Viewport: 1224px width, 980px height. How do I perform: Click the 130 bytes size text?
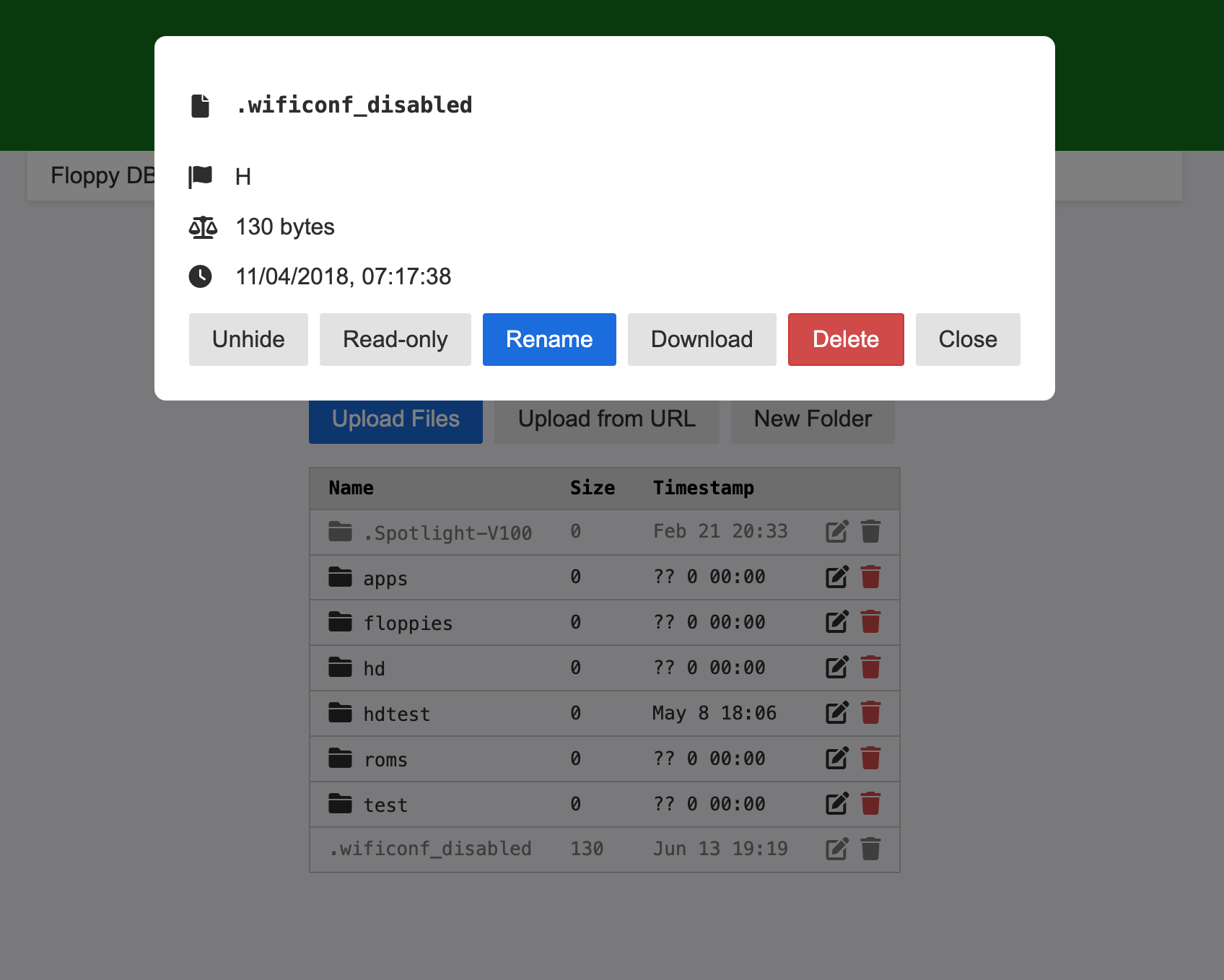285,227
